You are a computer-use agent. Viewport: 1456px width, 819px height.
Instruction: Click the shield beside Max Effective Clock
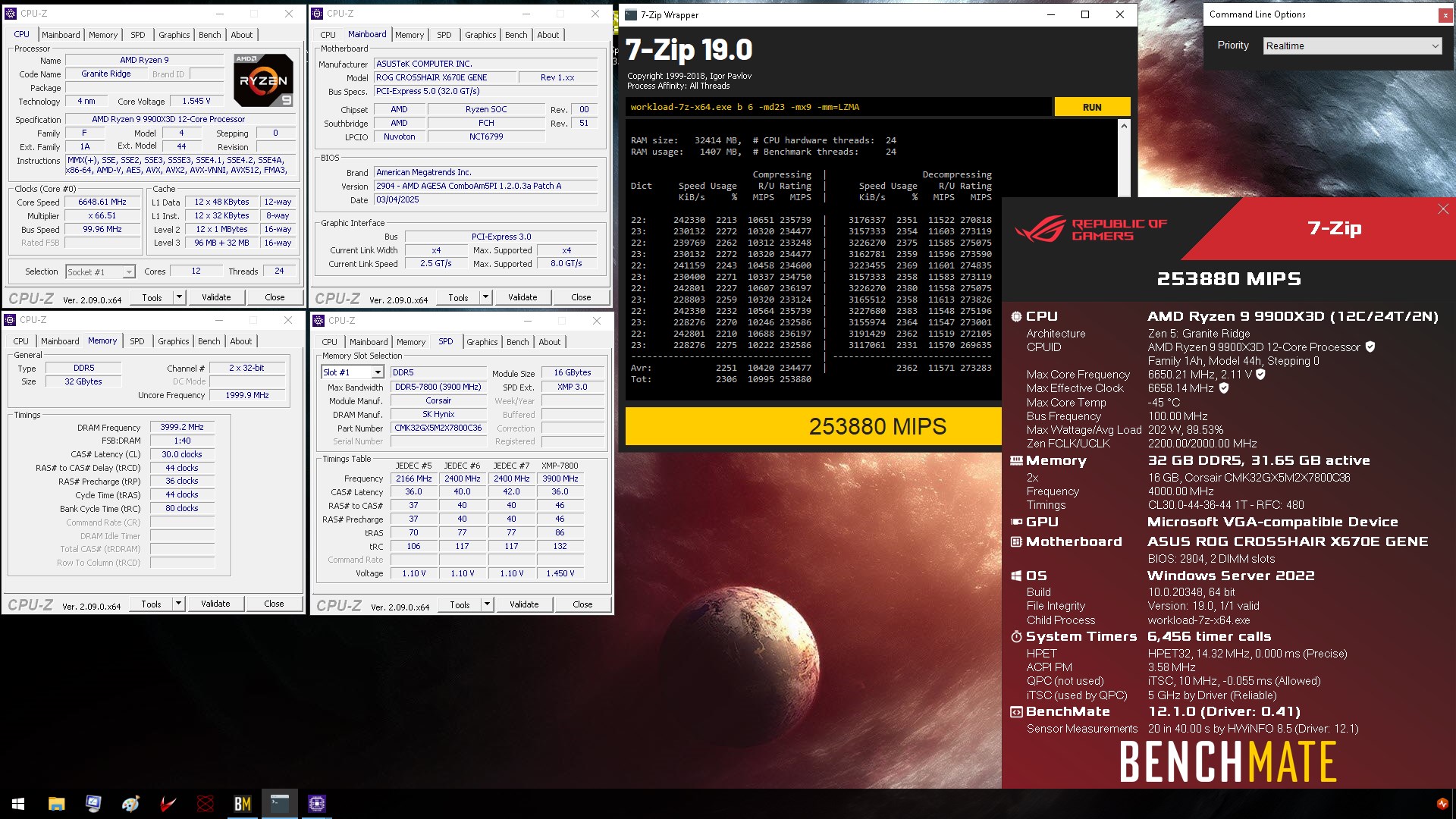pos(1224,388)
